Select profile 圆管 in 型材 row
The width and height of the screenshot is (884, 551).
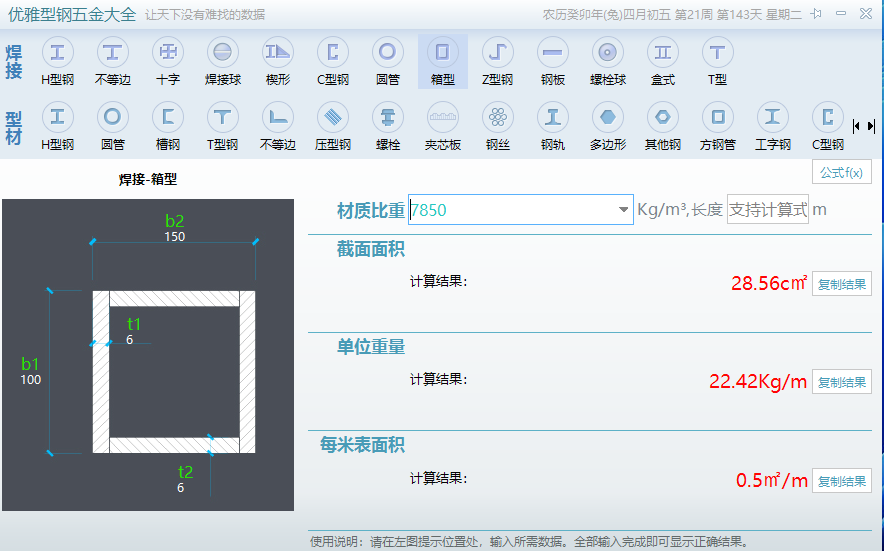[x=113, y=126]
